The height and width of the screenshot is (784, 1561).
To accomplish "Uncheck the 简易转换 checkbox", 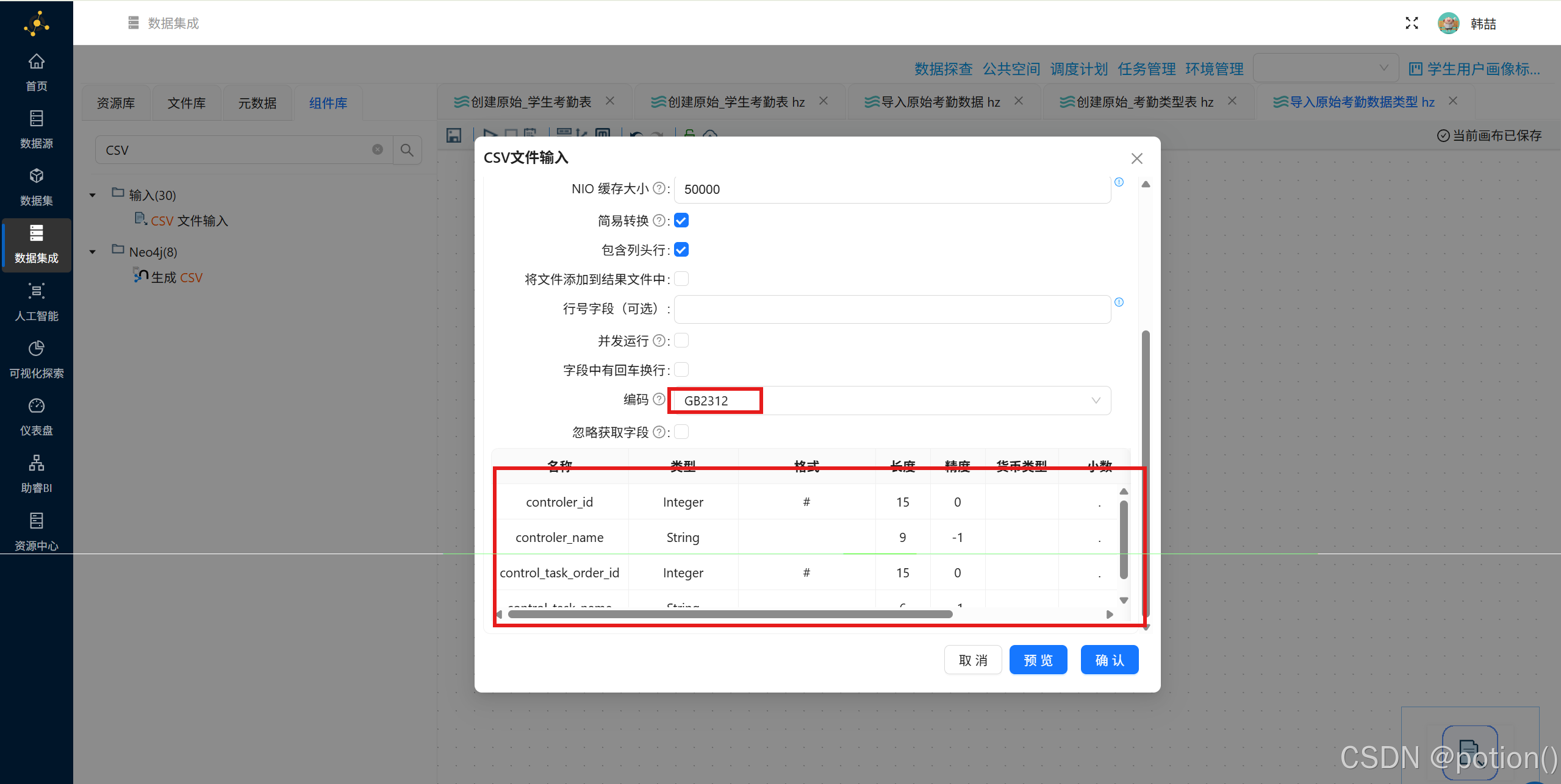I will [681, 220].
